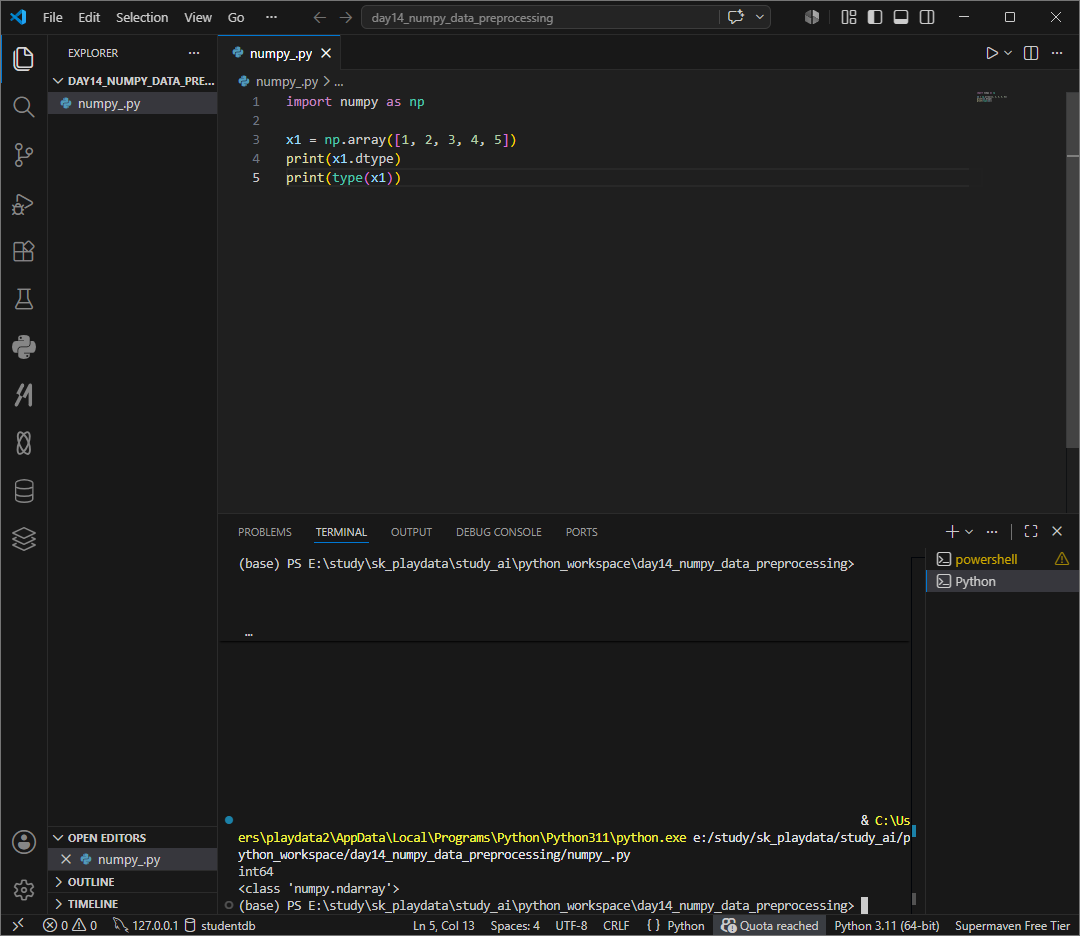Switch to the PORTS tab
The width and height of the screenshot is (1080, 936).
coord(581,532)
